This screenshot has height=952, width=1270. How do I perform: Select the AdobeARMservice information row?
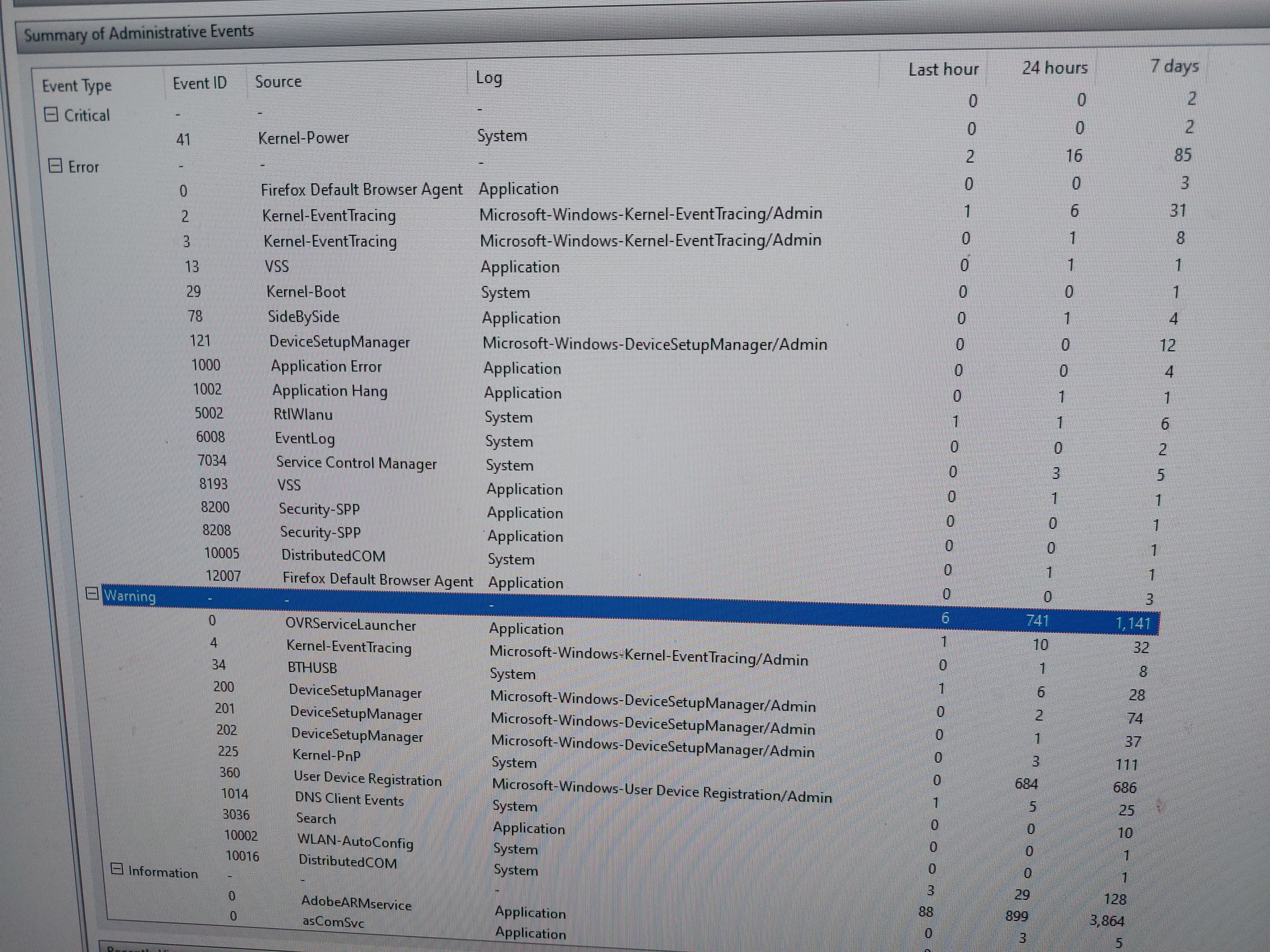tap(356, 903)
